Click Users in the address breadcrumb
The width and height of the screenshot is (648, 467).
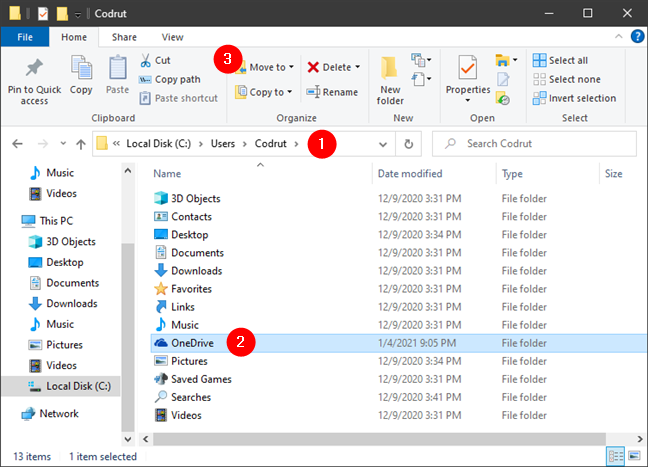click(x=223, y=144)
